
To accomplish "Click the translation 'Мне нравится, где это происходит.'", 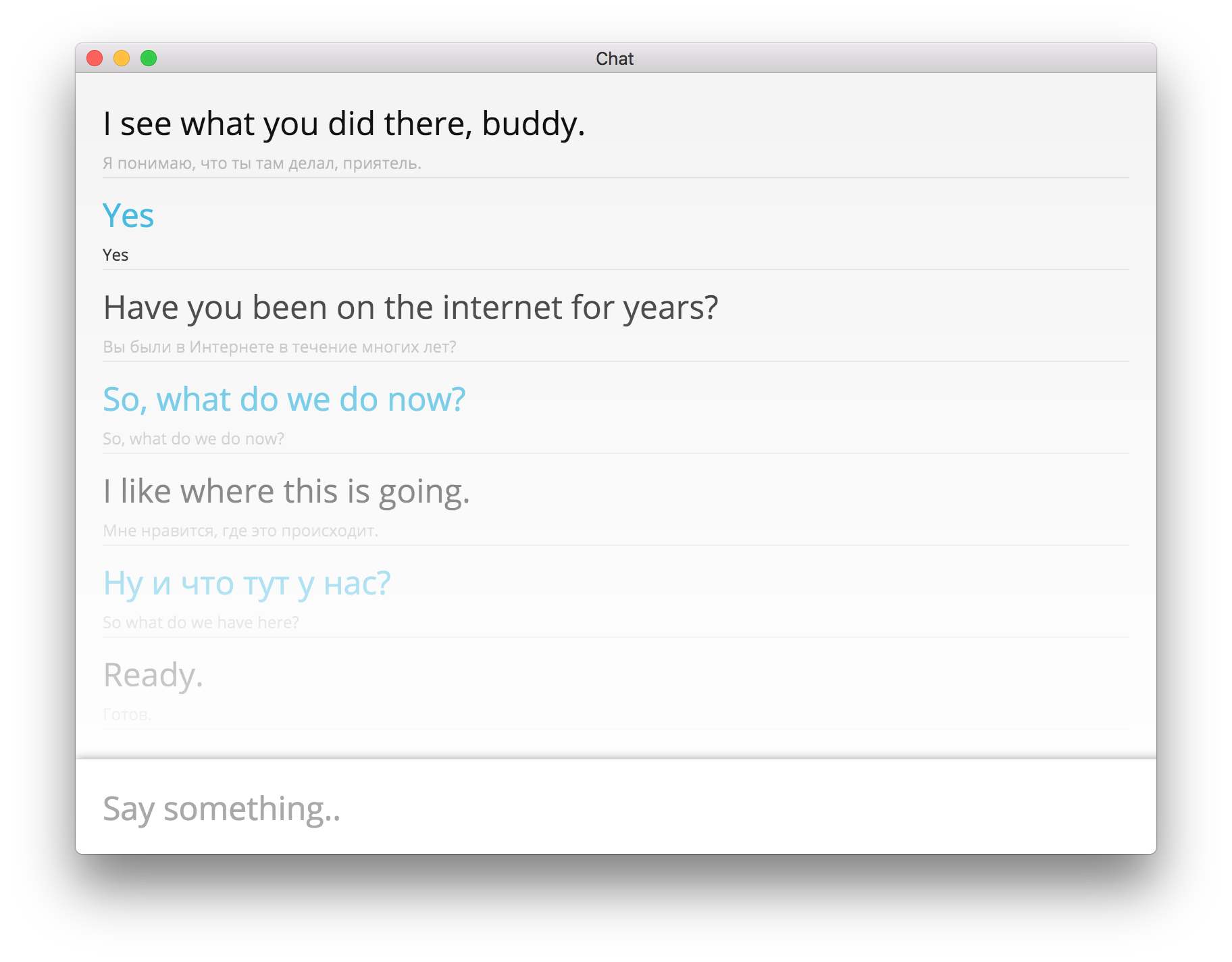I will 240,531.
